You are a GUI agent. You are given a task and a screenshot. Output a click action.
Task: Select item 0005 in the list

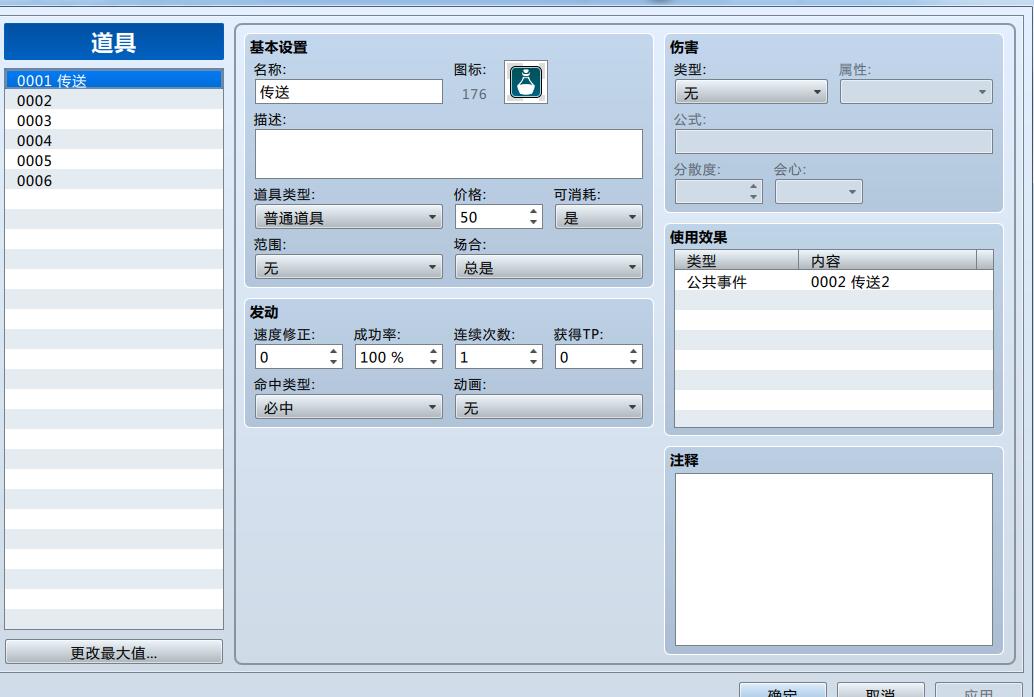point(113,160)
